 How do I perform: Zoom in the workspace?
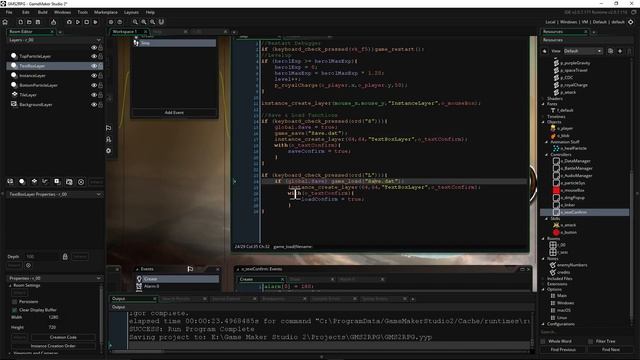click(x=152, y=22)
